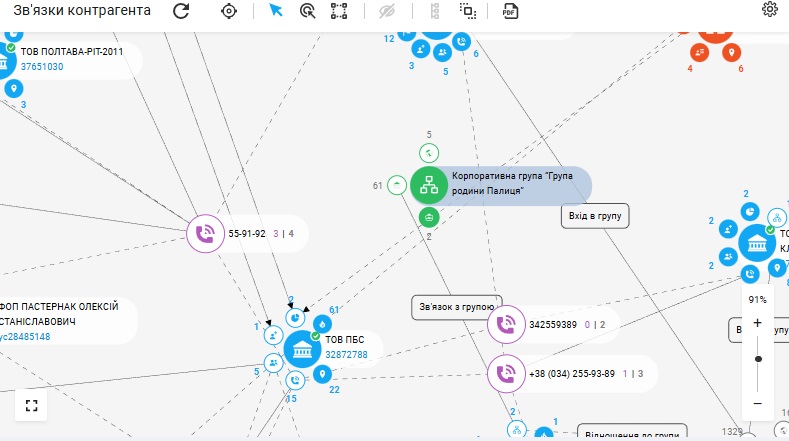Click the zoom slider handle
The width and height of the screenshot is (789, 441).
point(758,358)
